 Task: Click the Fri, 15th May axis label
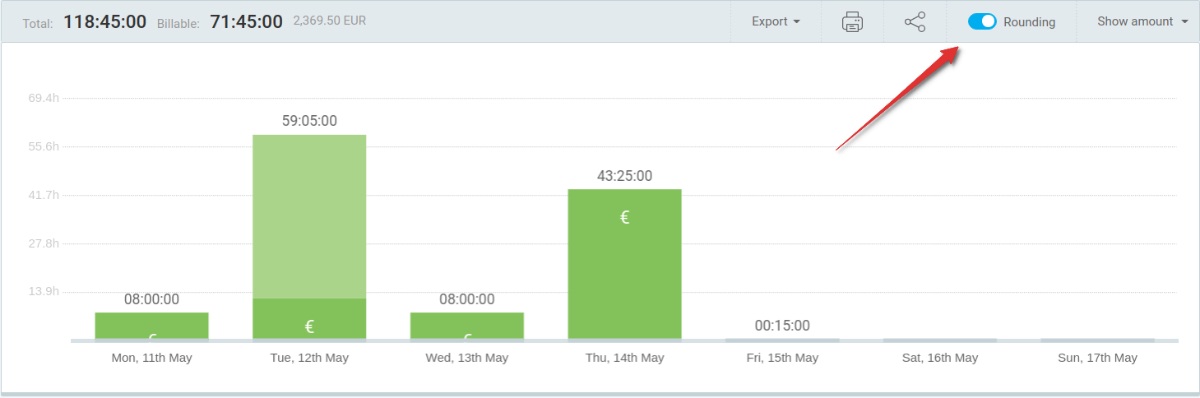pyautogui.click(x=781, y=358)
